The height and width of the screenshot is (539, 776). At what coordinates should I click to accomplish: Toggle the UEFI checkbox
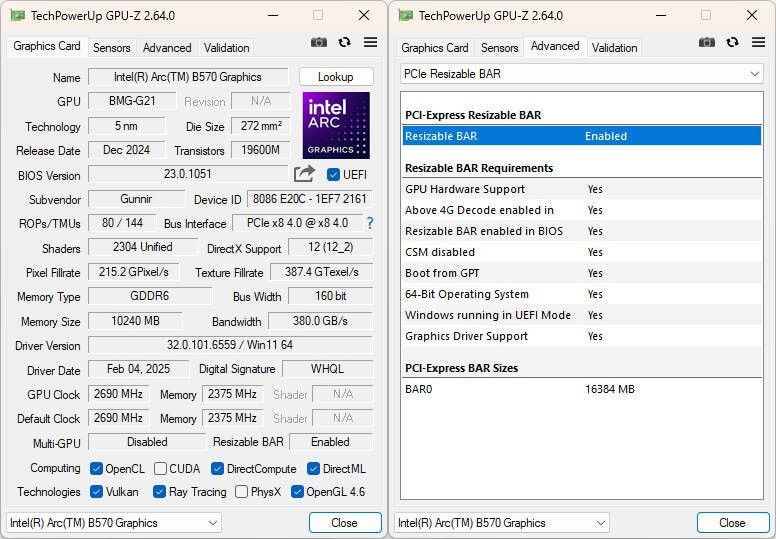tap(333, 175)
